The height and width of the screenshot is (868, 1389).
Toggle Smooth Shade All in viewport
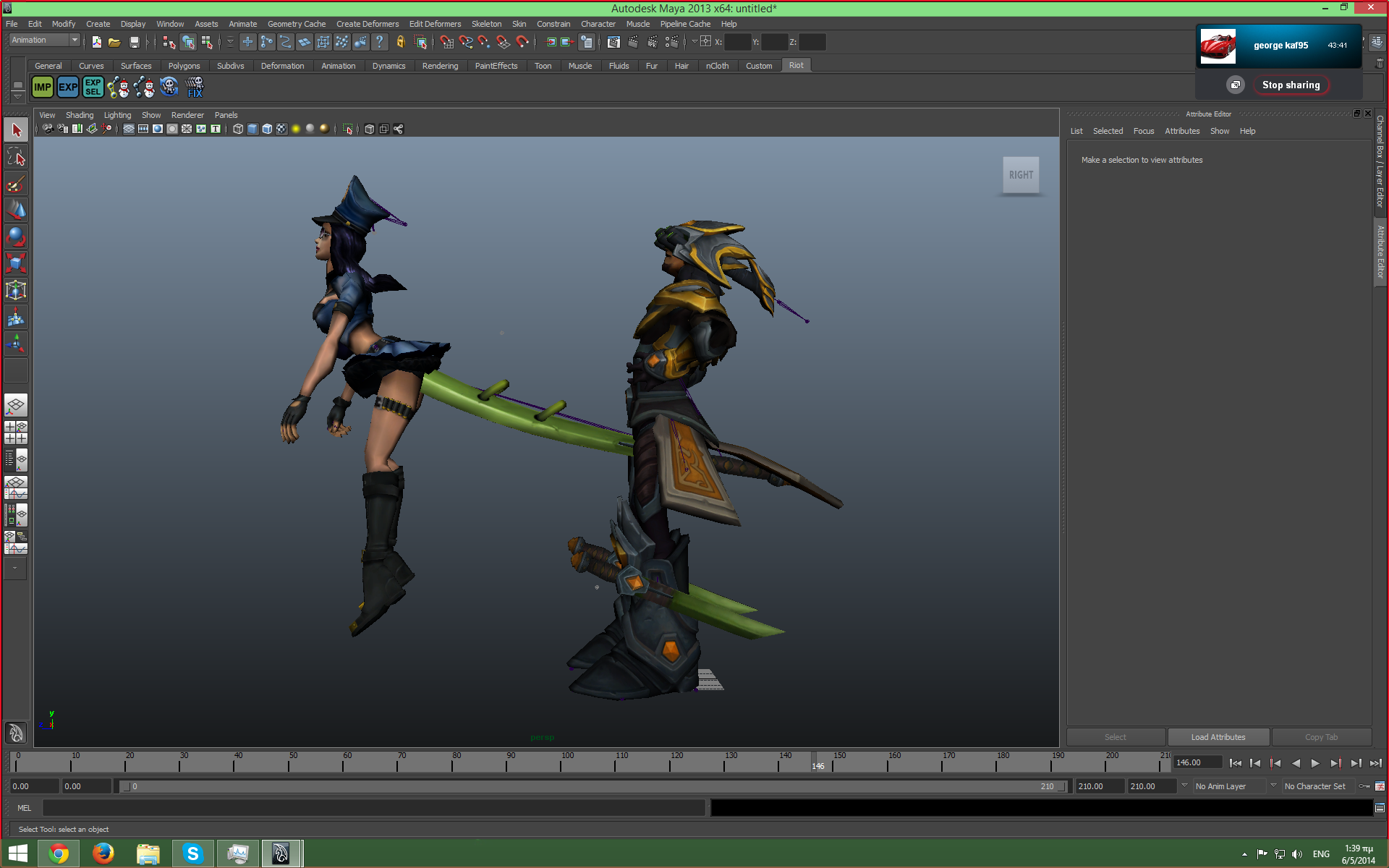click(x=252, y=129)
